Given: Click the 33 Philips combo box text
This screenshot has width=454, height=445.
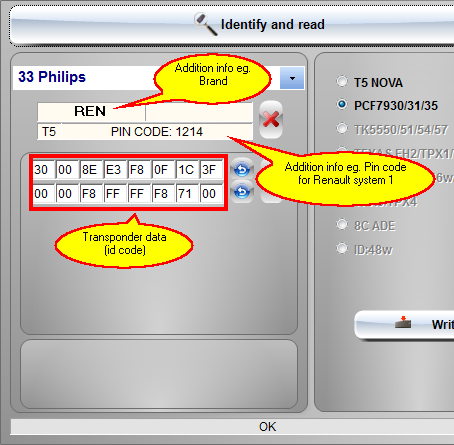Looking at the screenshot, I should (52, 77).
